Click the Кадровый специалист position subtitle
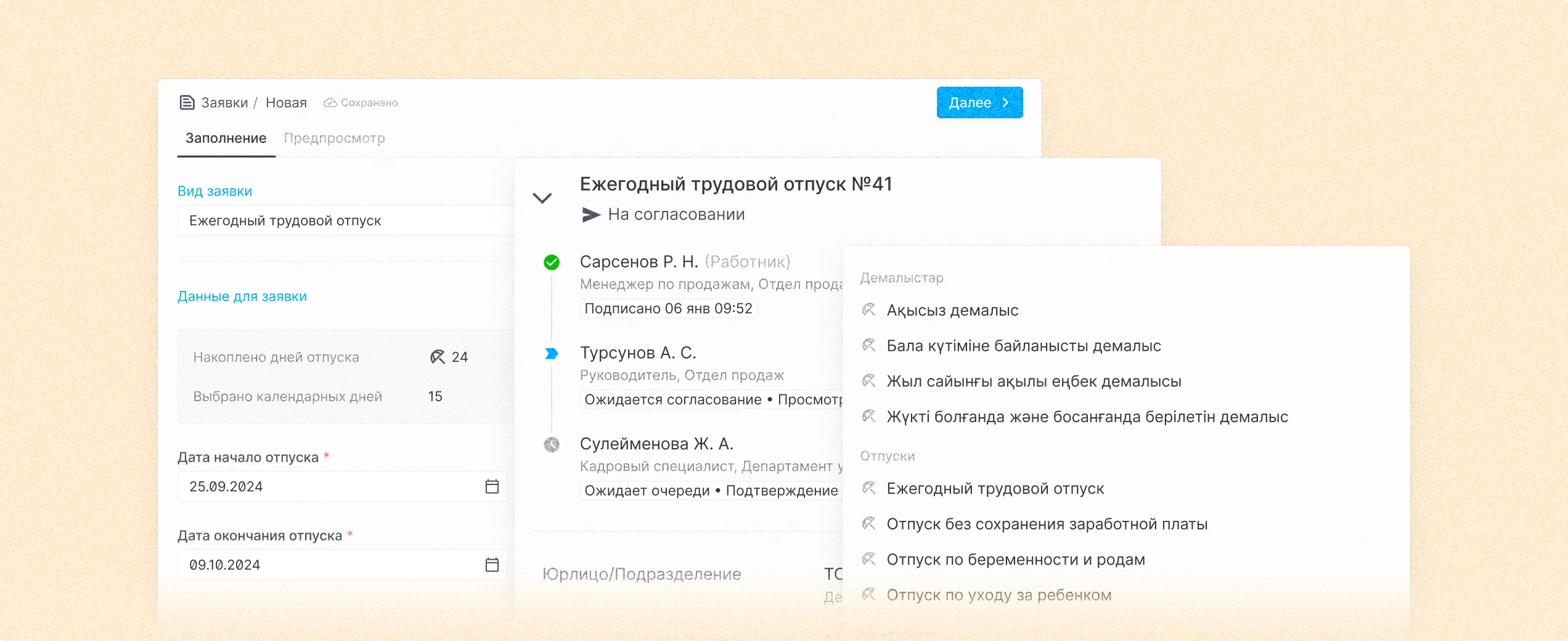This screenshot has height=641, width=1568. pos(711,467)
